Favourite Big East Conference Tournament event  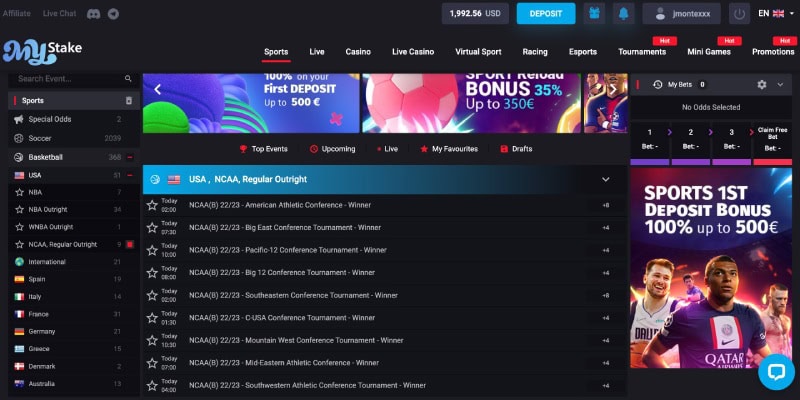152,228
